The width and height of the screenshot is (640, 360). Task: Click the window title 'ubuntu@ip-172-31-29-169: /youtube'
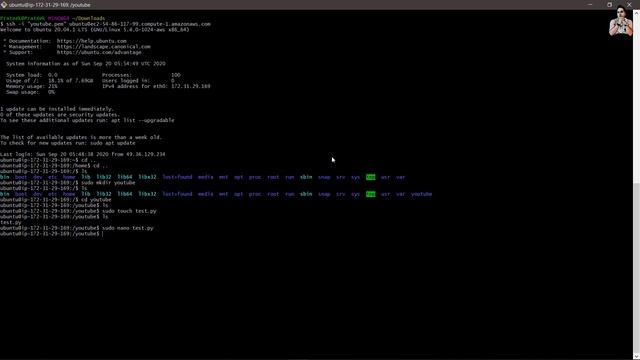[x=50, y=5]
